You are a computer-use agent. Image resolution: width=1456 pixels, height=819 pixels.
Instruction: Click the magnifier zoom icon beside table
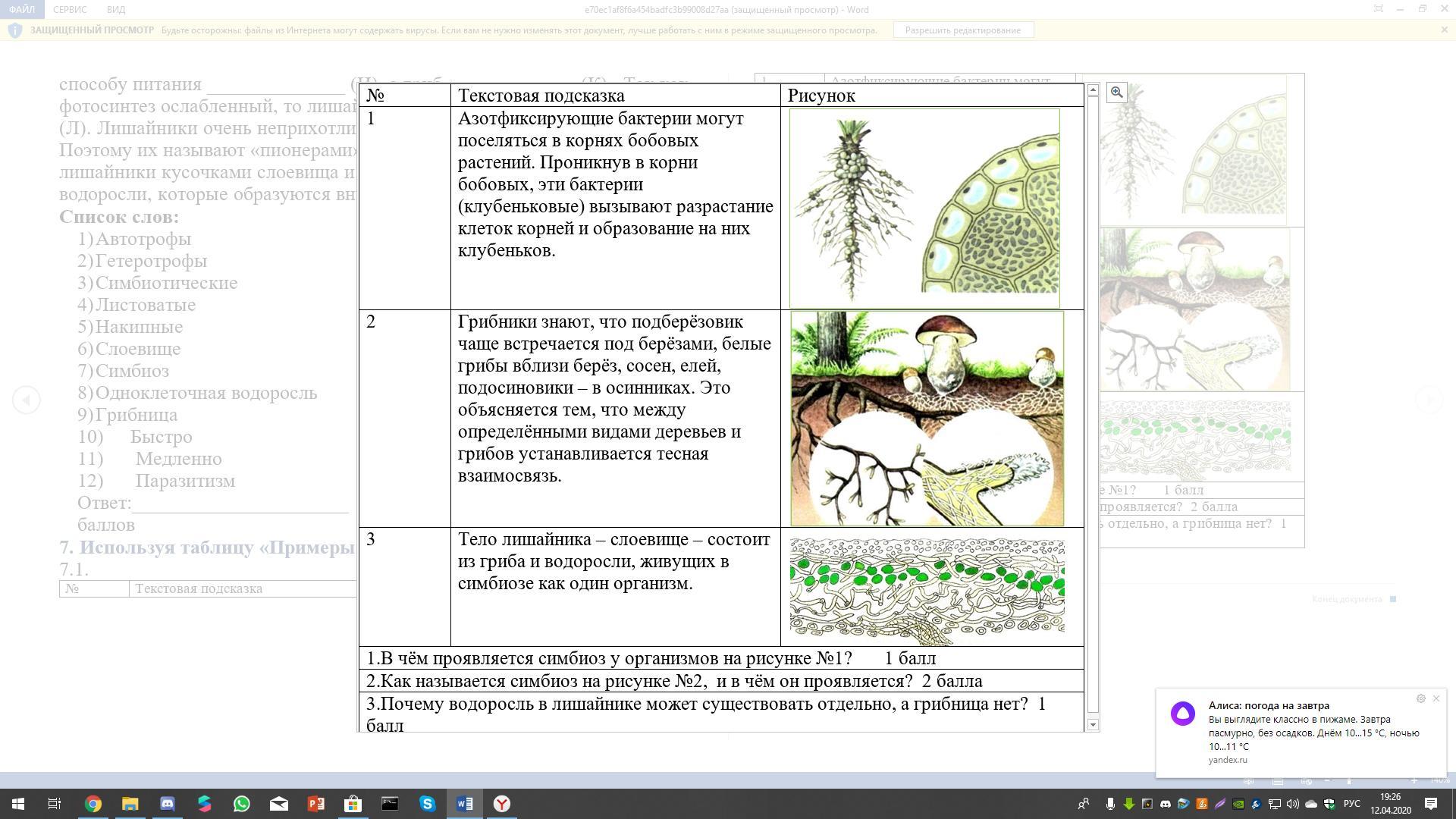[x=1116, y=93]
